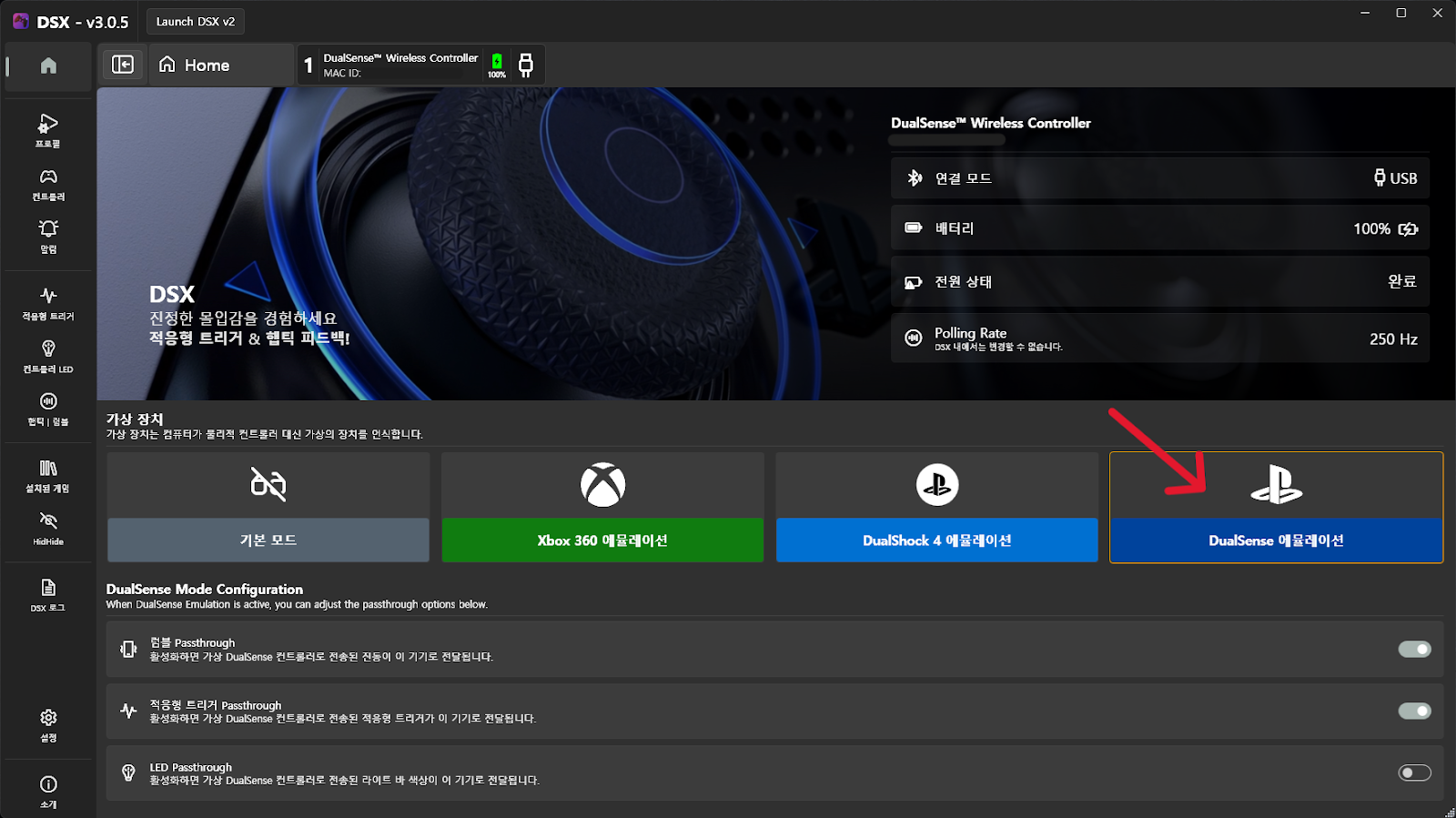Open the Home icon in the sidebar

tap(48, 66)
